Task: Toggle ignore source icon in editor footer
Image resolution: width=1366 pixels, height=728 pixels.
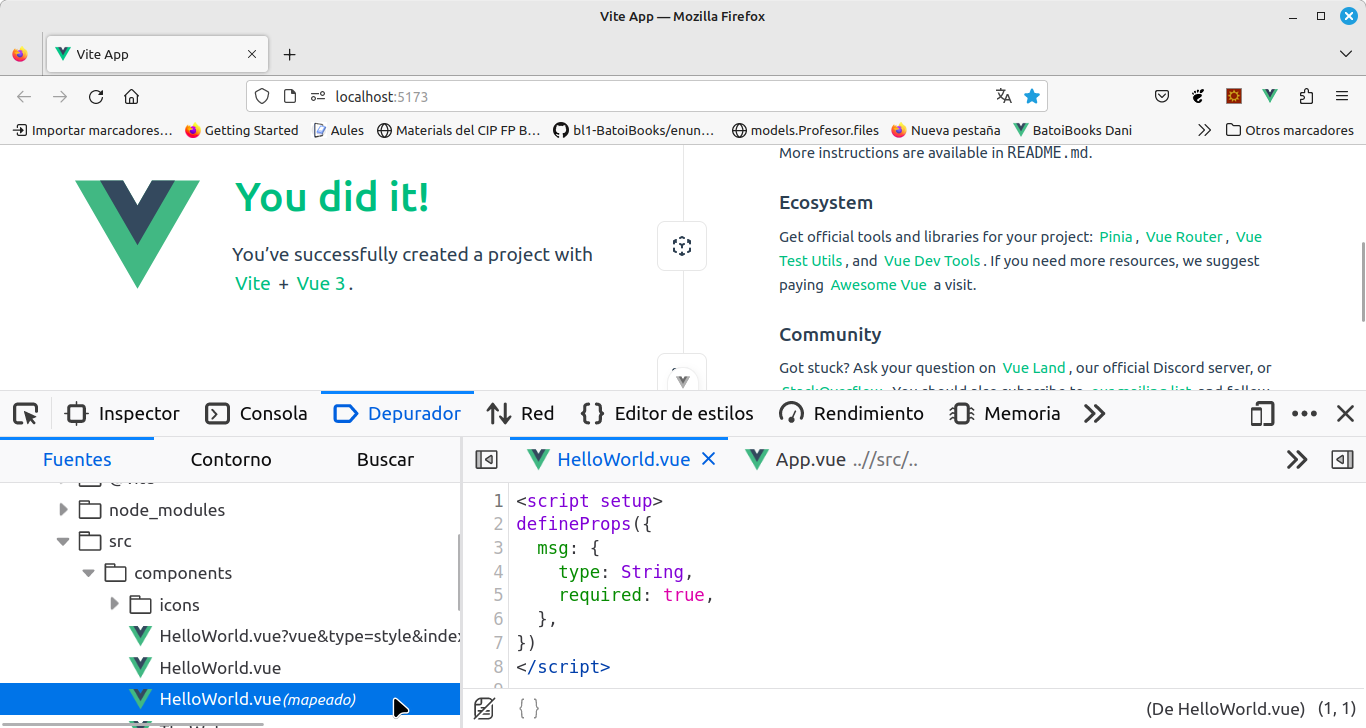Action: click(x=484, y=709)
